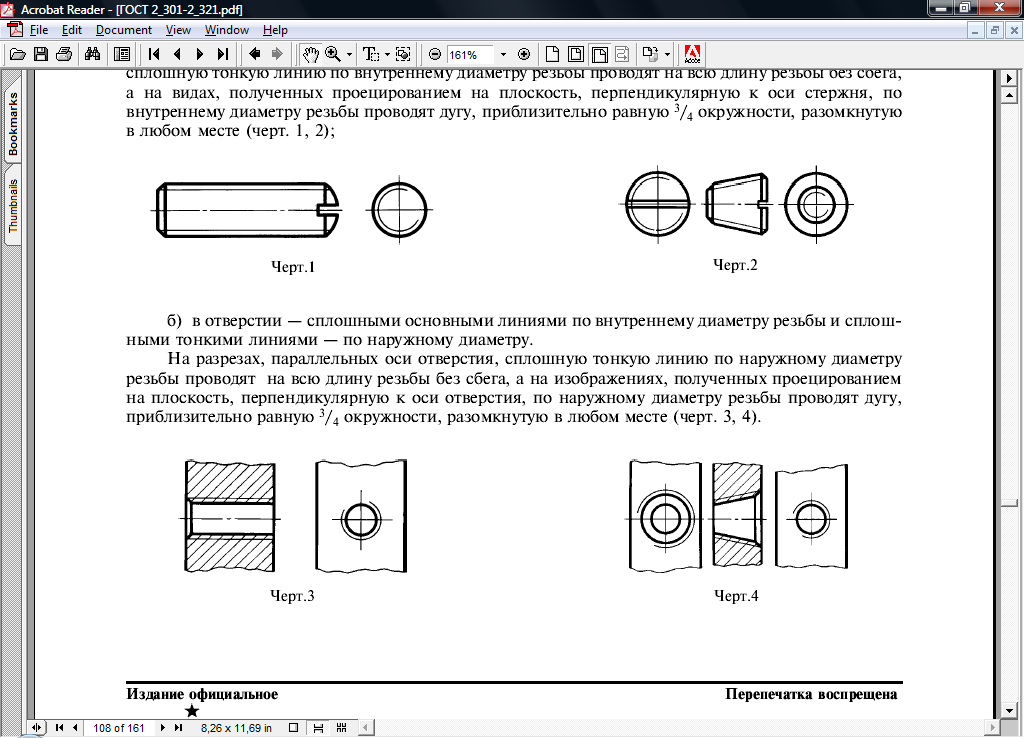Click into the 161% zoom field

tap(470, 55)
